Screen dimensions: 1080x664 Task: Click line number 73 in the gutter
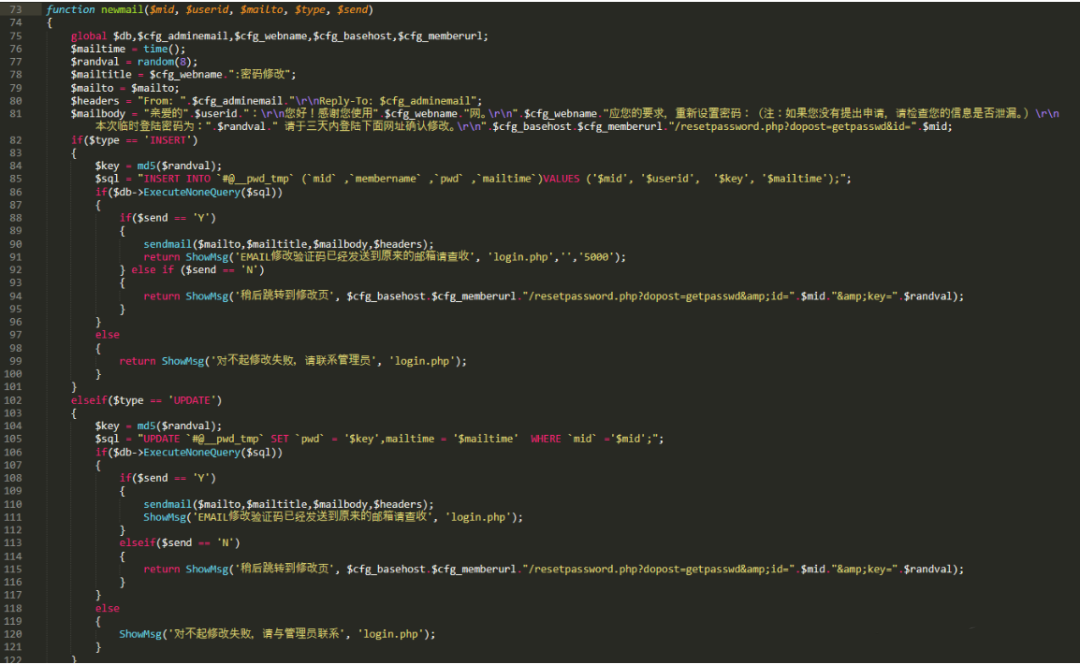click(15, 10)
